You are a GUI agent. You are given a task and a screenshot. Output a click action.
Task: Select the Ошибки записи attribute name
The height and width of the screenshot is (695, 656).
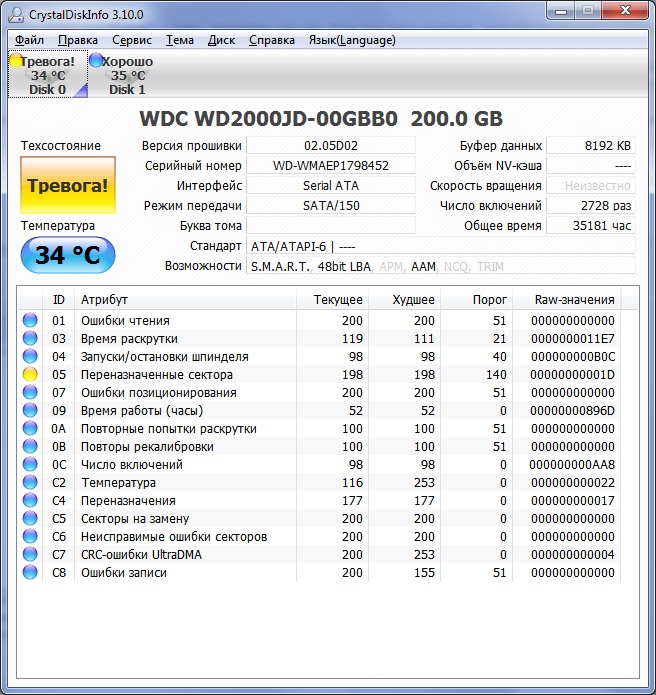(x=124, y=573)
